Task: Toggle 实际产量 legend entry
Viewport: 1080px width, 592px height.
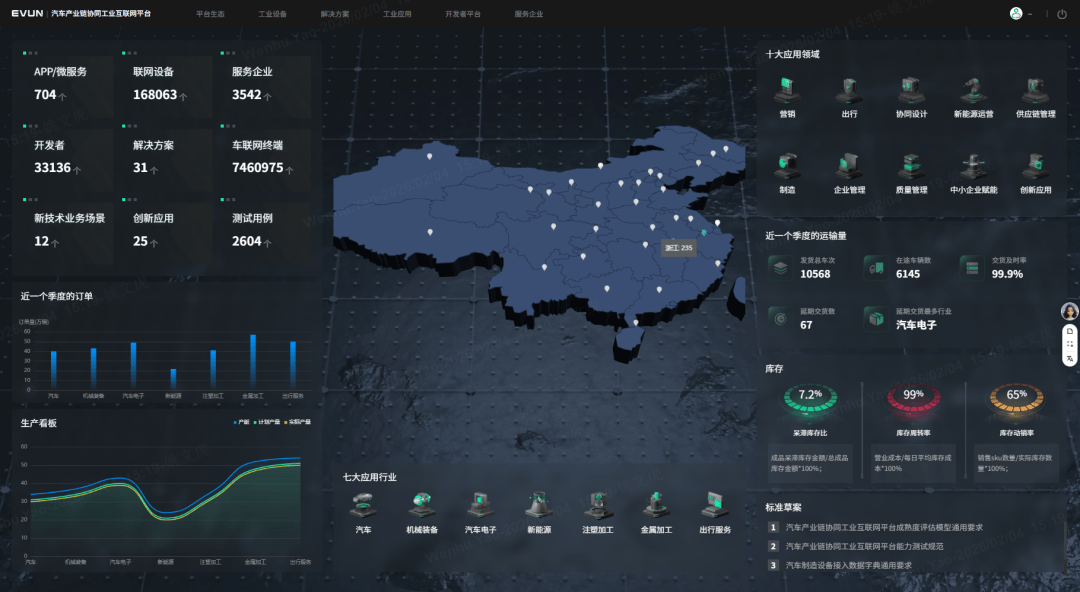Action: tap(297, 422)
